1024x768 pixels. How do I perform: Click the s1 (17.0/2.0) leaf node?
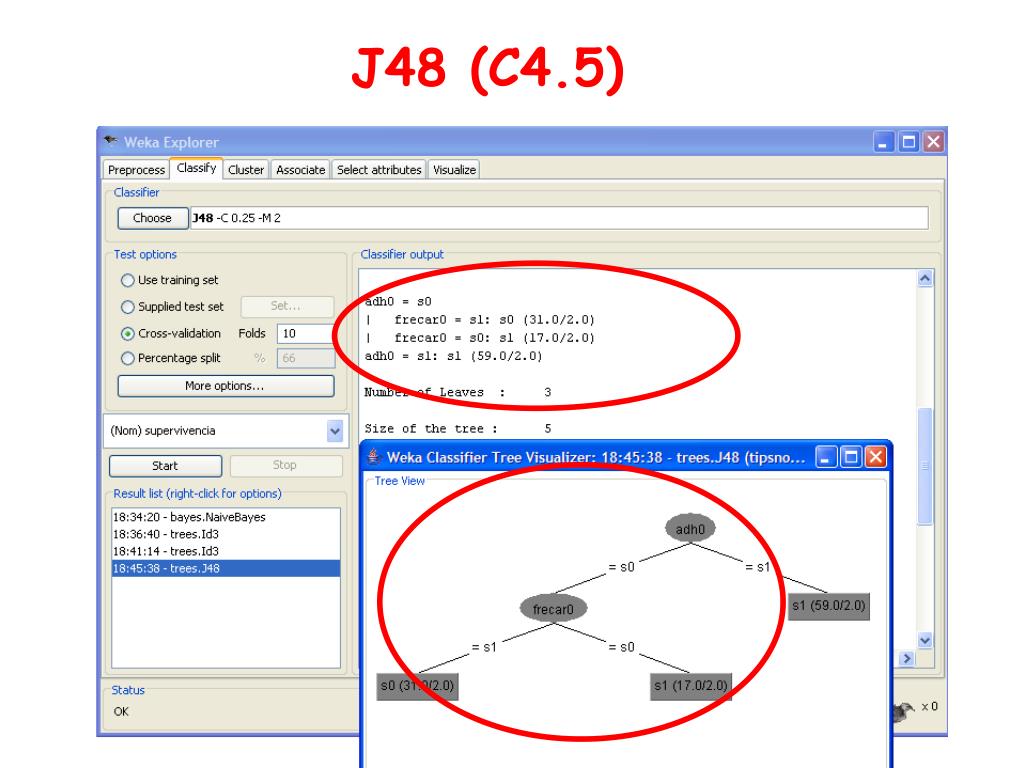tap(691, 686)
